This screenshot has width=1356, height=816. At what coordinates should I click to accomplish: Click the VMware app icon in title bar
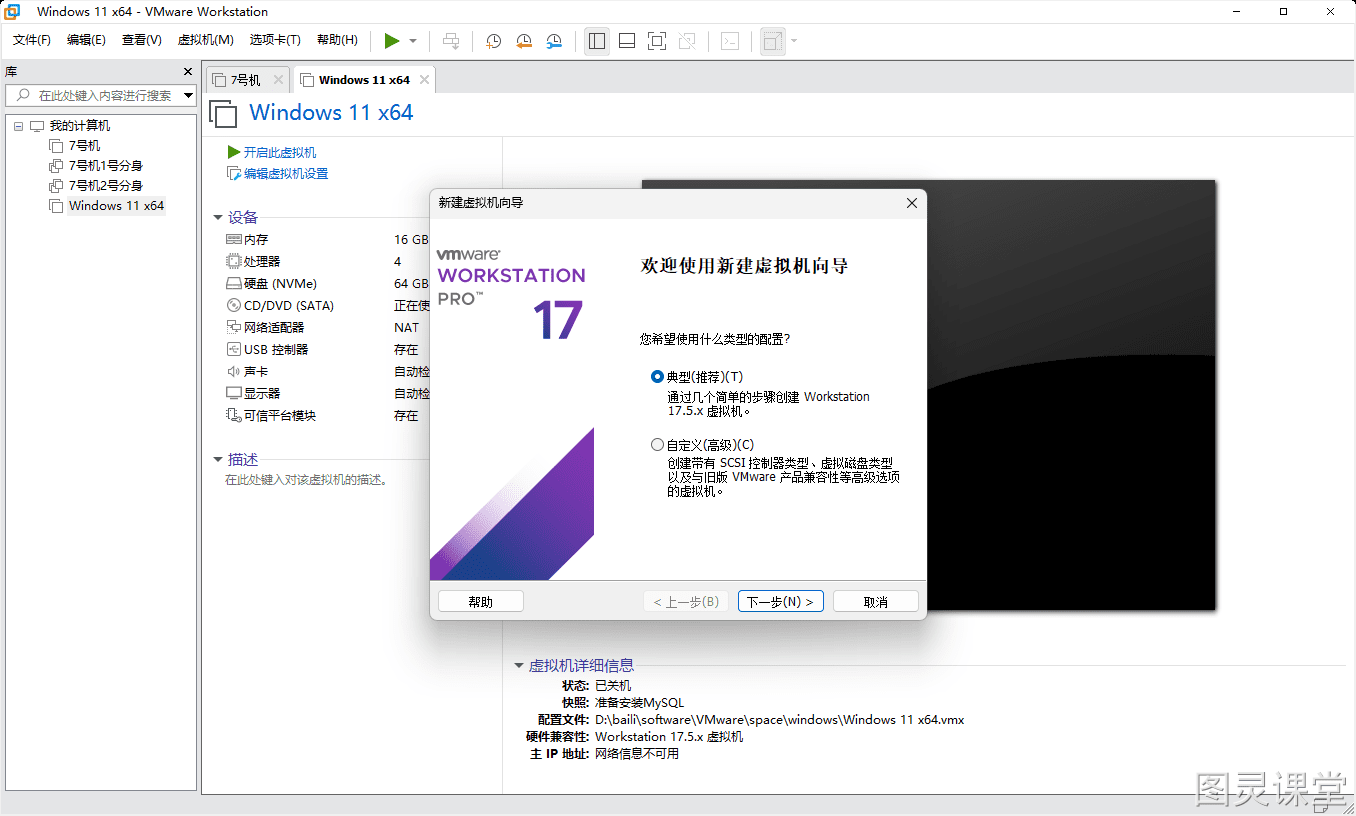click(x=14, y=12)
